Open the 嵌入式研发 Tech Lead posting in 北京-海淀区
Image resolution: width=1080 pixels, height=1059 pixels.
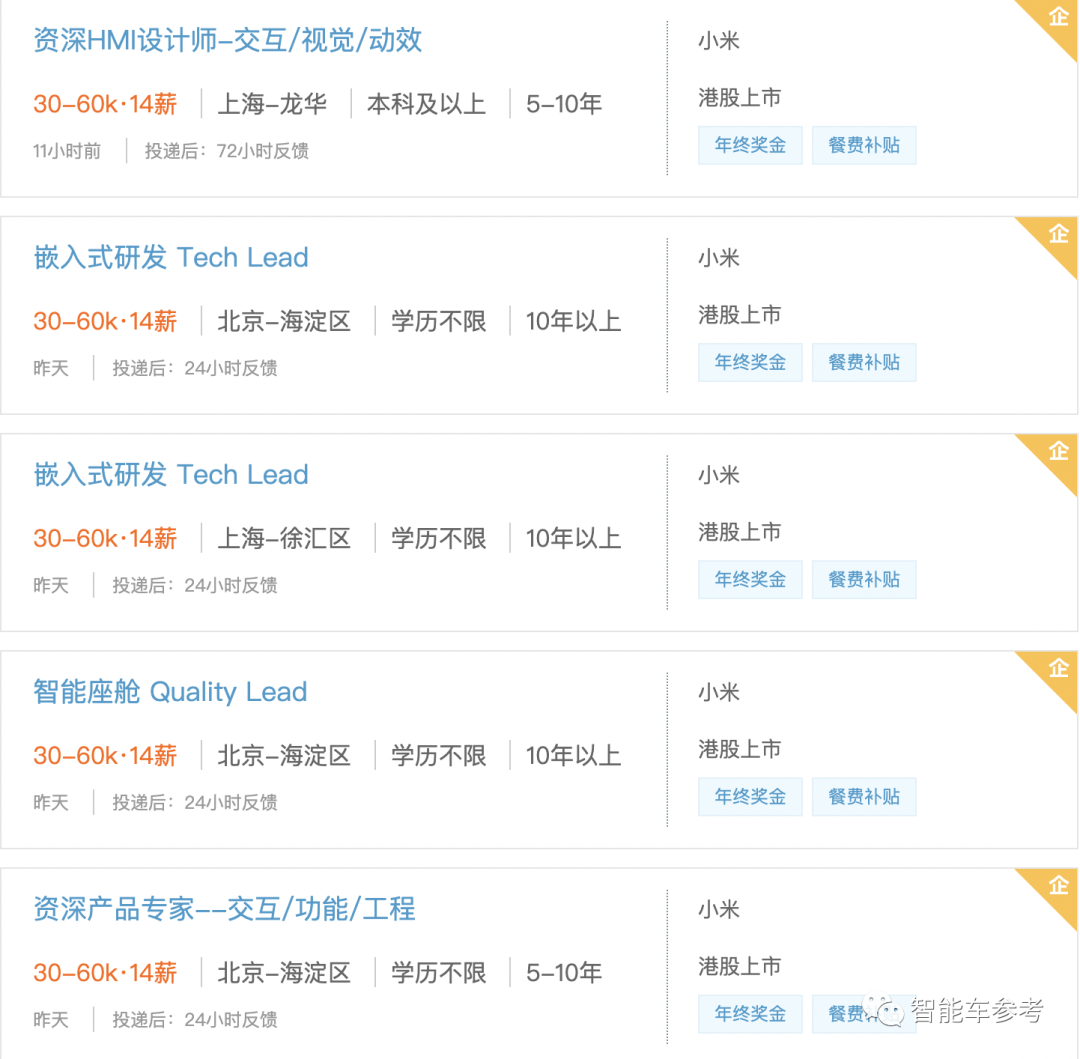coord(171,257)
